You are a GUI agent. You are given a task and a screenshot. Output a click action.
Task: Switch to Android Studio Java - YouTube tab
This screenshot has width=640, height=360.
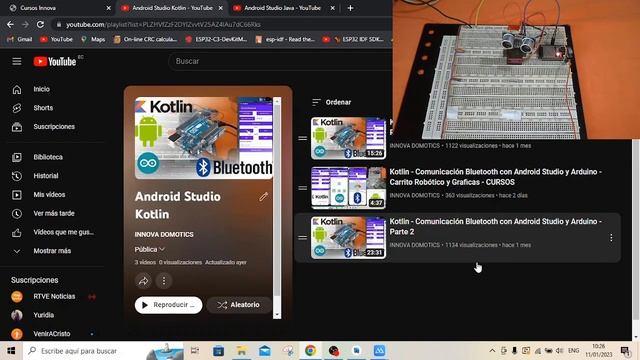coord(282,8)
